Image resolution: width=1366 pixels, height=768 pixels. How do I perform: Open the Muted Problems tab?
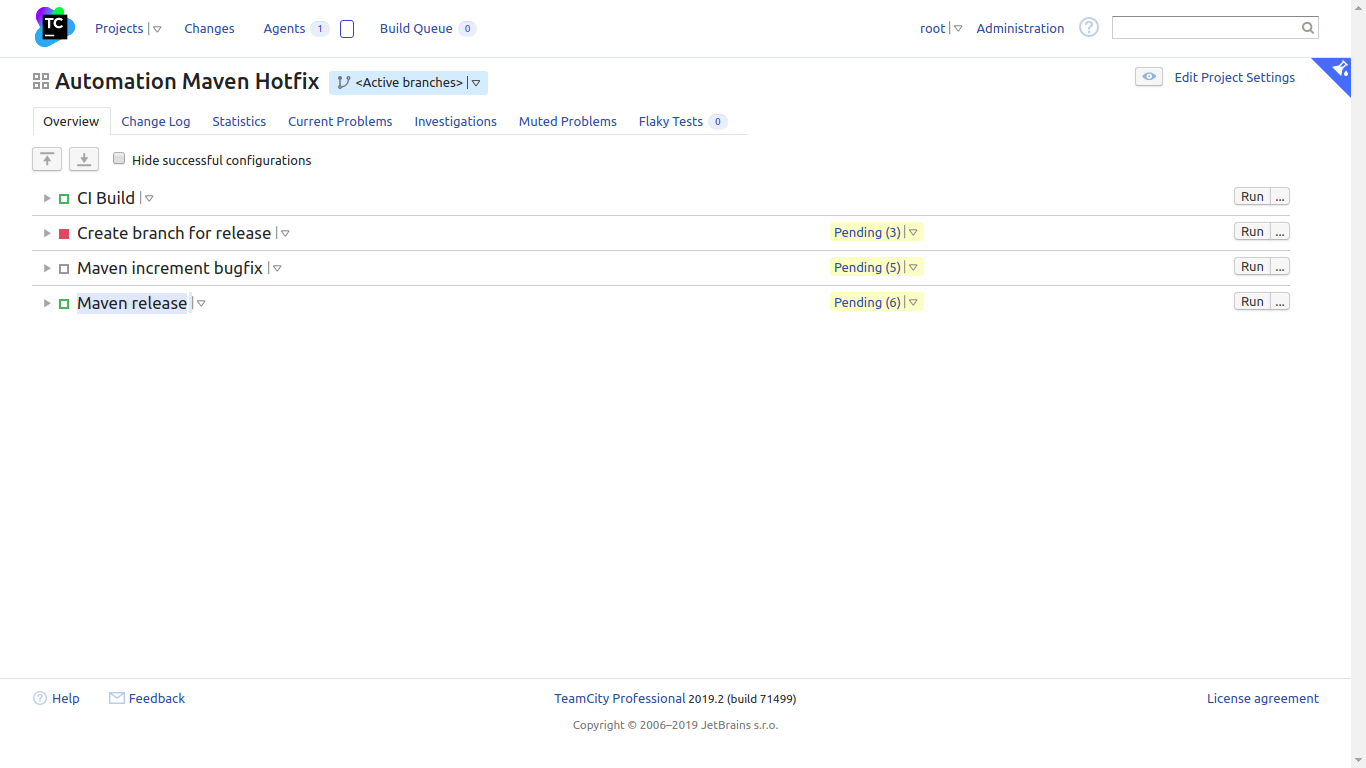(568, 121)
